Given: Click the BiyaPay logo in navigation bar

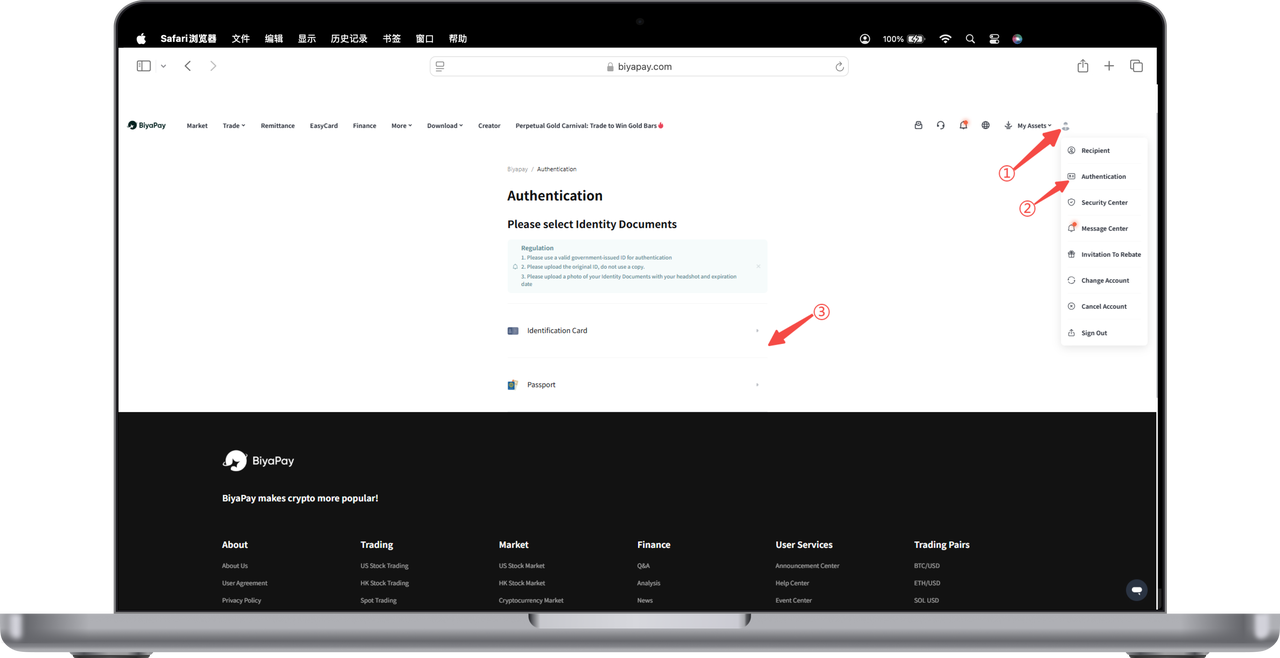Looking at the screenshot, I should click(147, 126).
